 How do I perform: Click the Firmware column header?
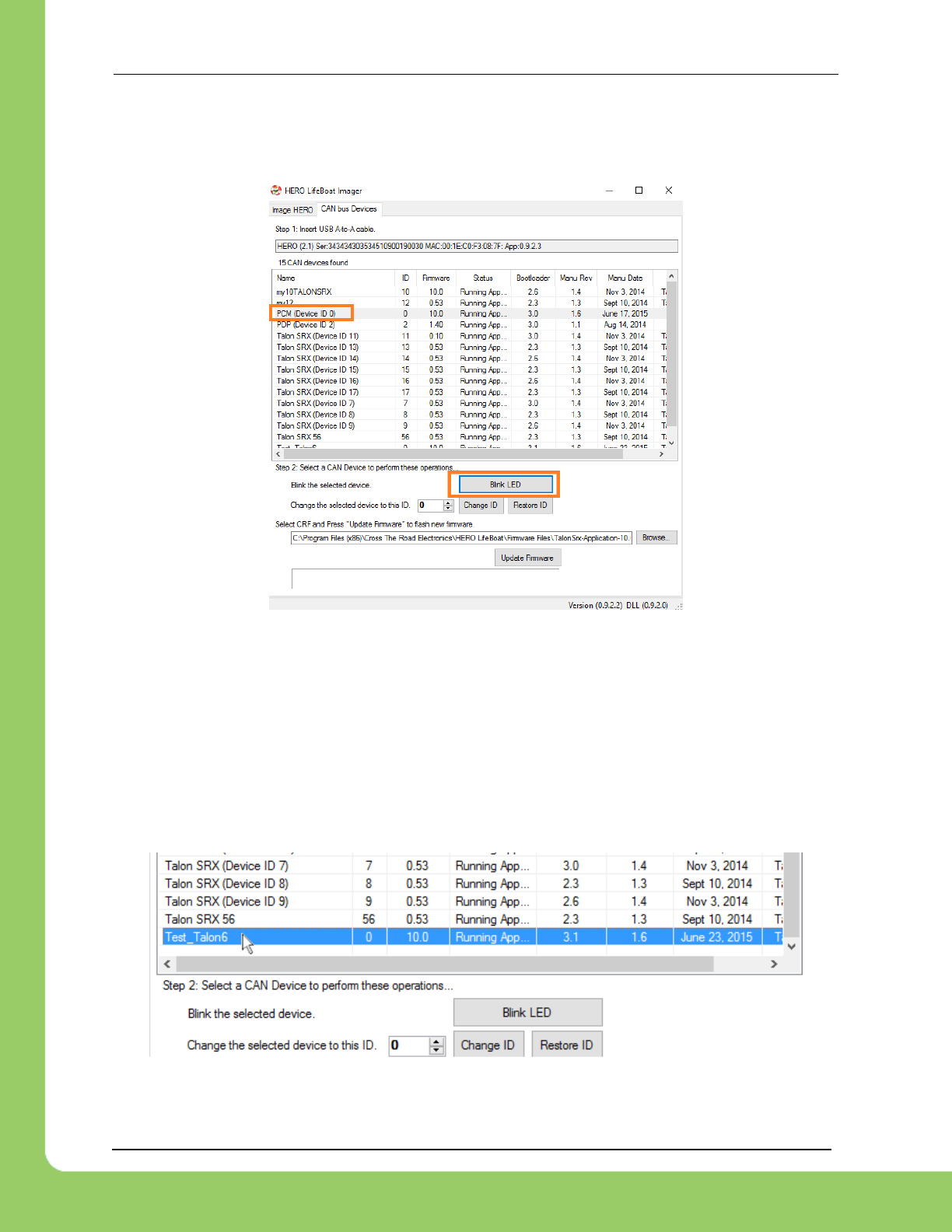[436, 278]
